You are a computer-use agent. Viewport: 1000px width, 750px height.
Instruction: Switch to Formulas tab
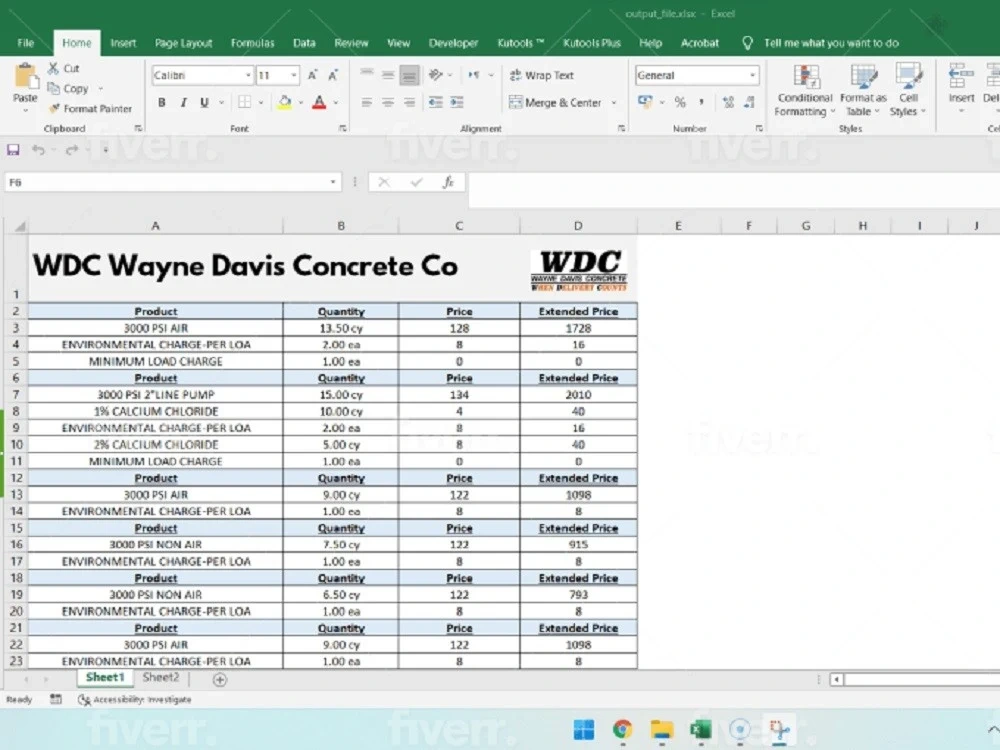[253, 43]
